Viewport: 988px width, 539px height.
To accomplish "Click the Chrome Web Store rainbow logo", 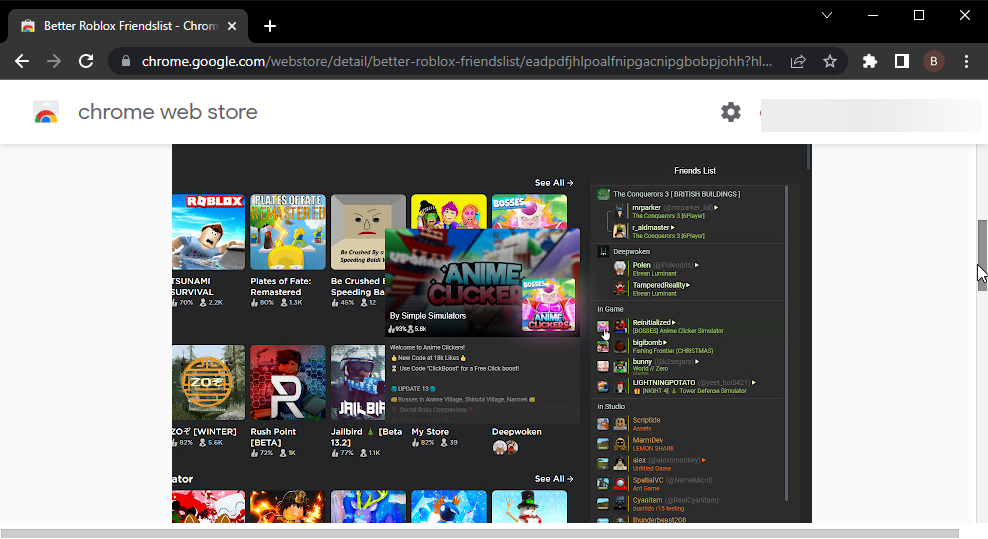I will (x=46, y=112).
